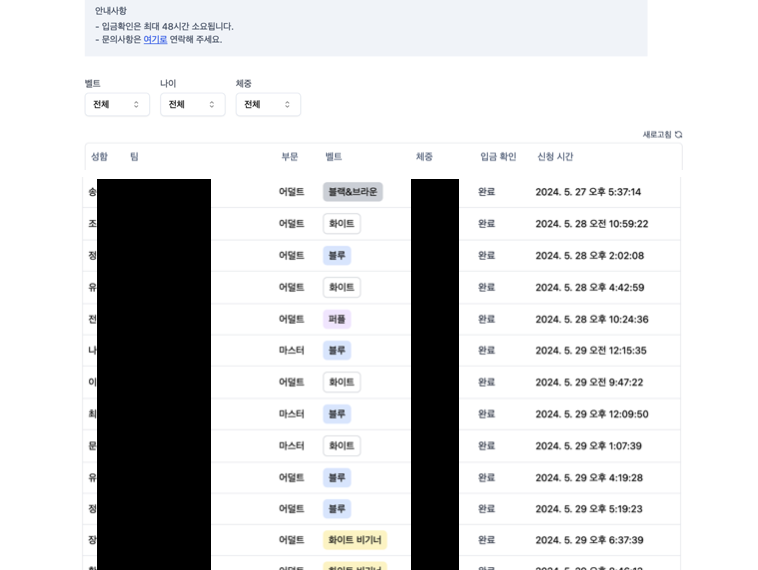Click 블루 badge in the 5:19:23 row
The width and height of the screenshot is (758, 570).
tap(337, 509)
